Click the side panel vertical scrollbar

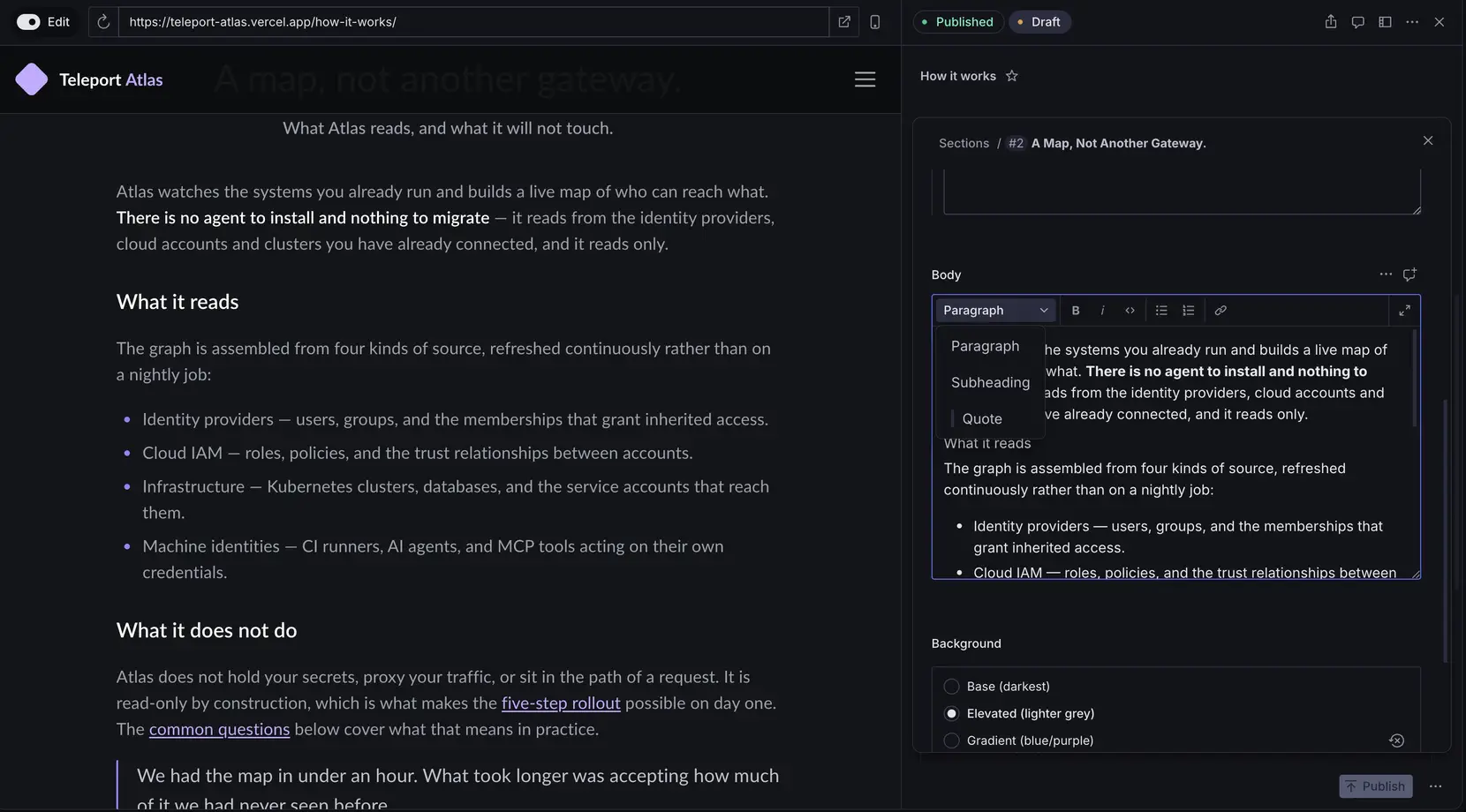click(1446, 530)
